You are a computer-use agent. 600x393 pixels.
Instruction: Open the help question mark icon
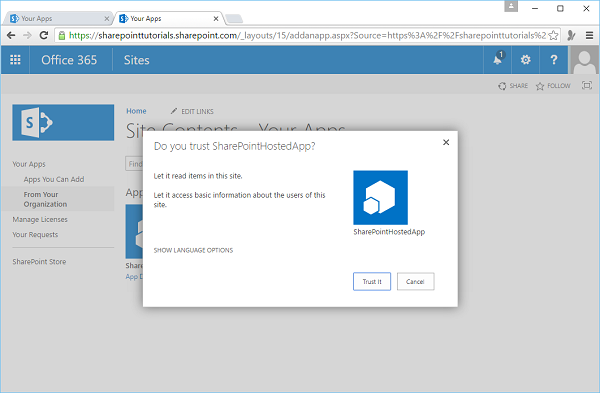tap(553, 60)
